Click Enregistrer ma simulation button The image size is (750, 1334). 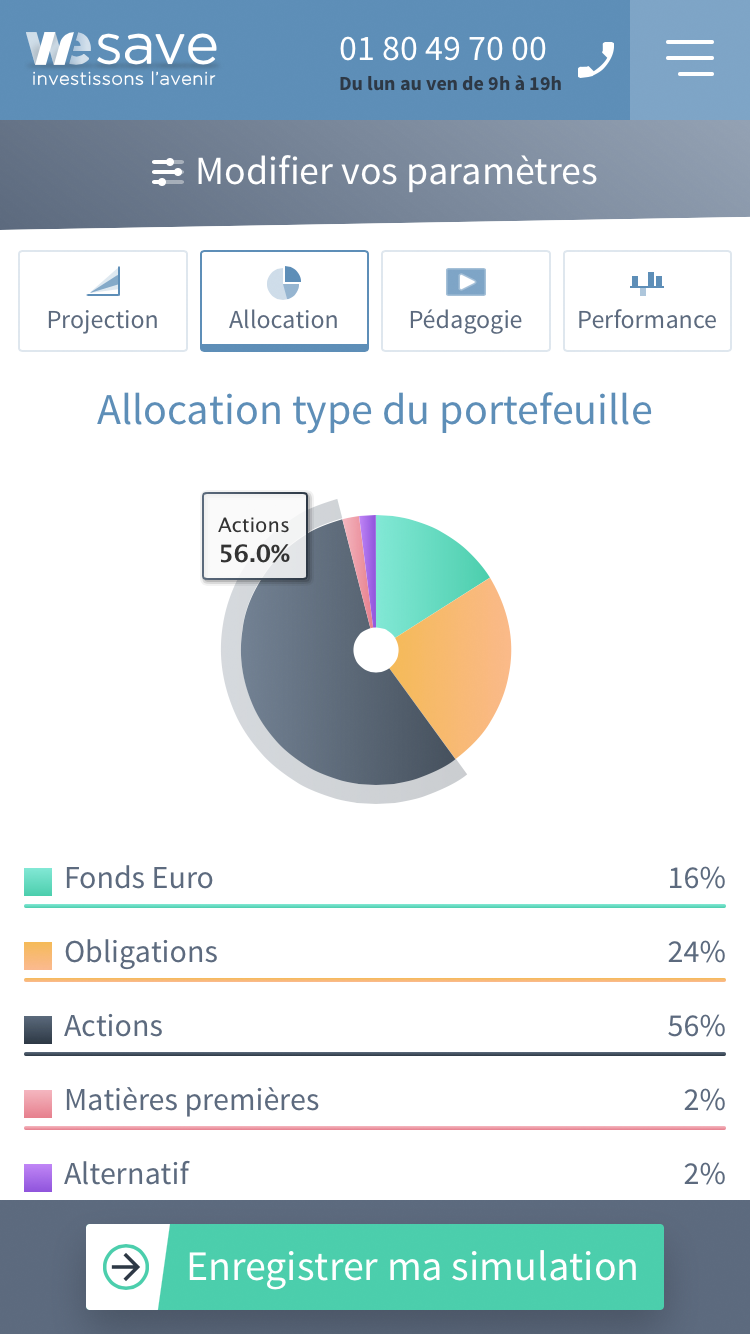click(x=375, y=1267)
